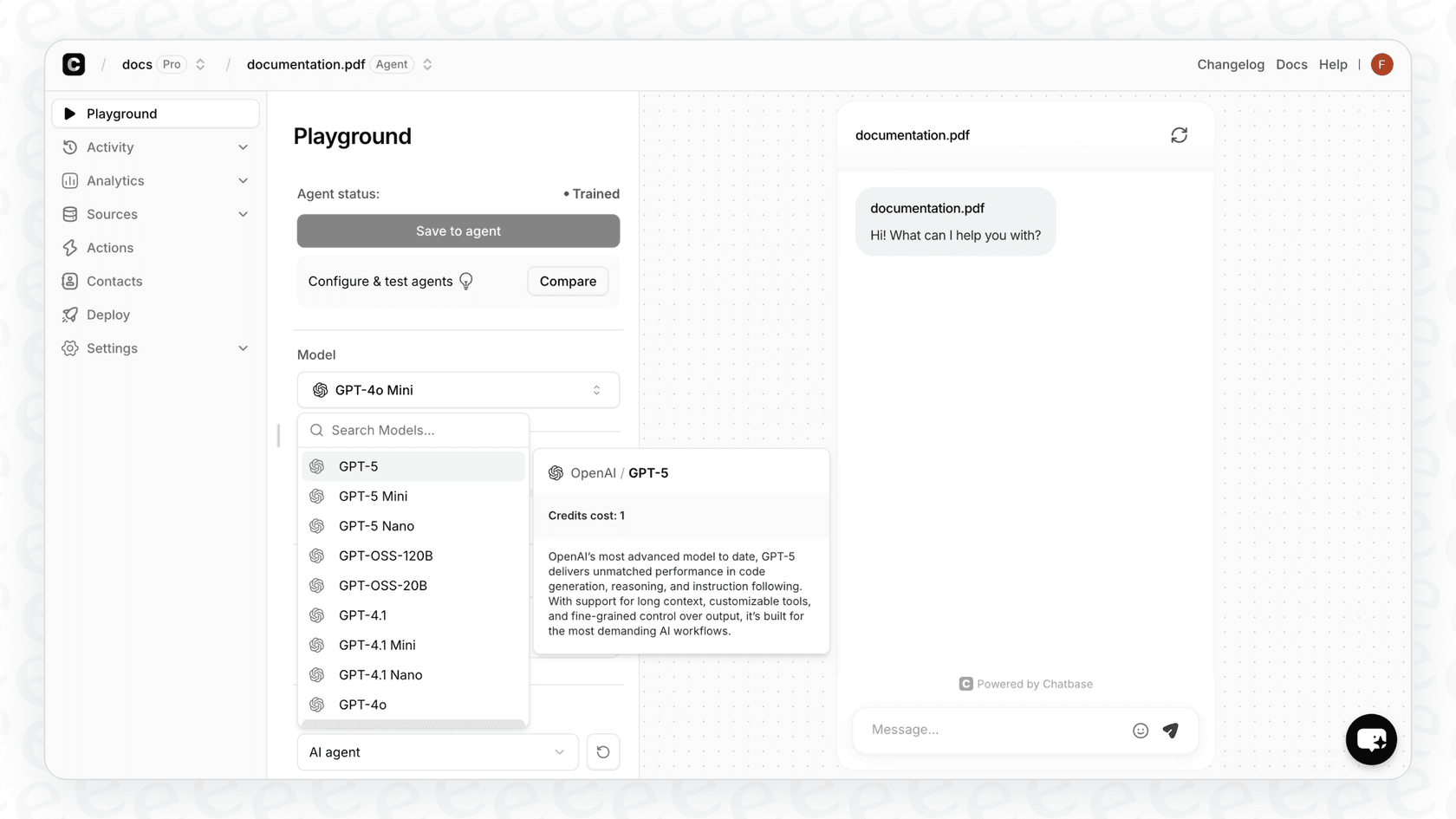Open the emoji picker in chat
The height and width of the screenshot is (819, 1456).
click(x=1141, y=731)
